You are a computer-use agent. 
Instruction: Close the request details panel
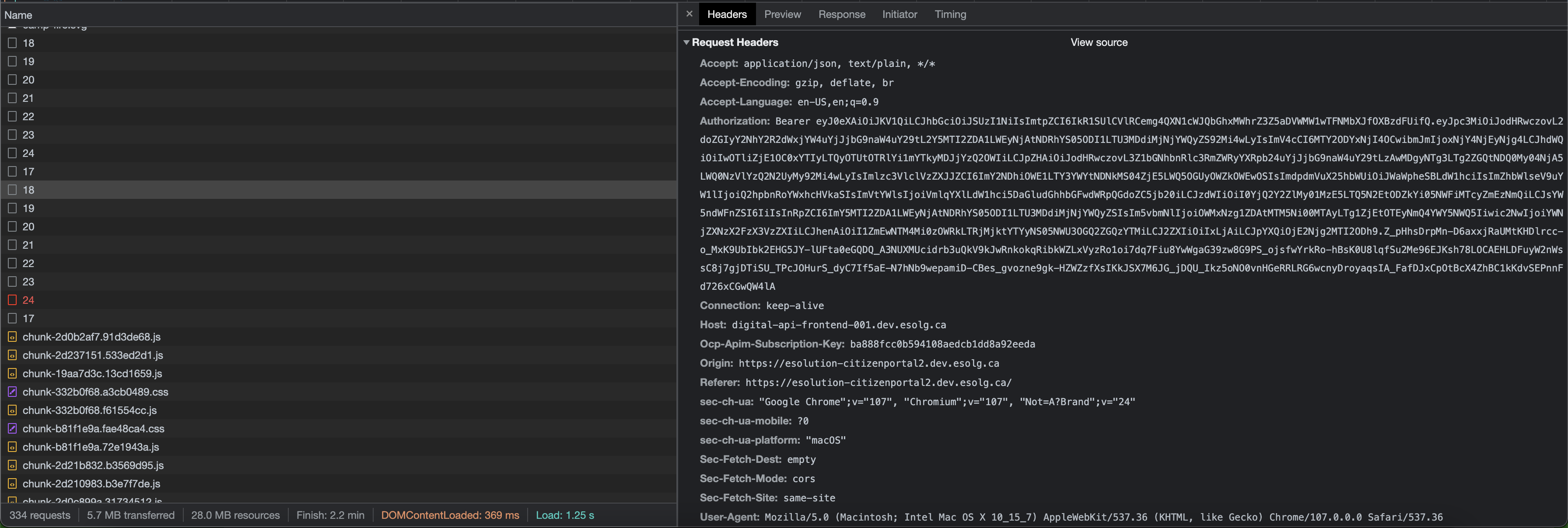click(x=689, y=14)
